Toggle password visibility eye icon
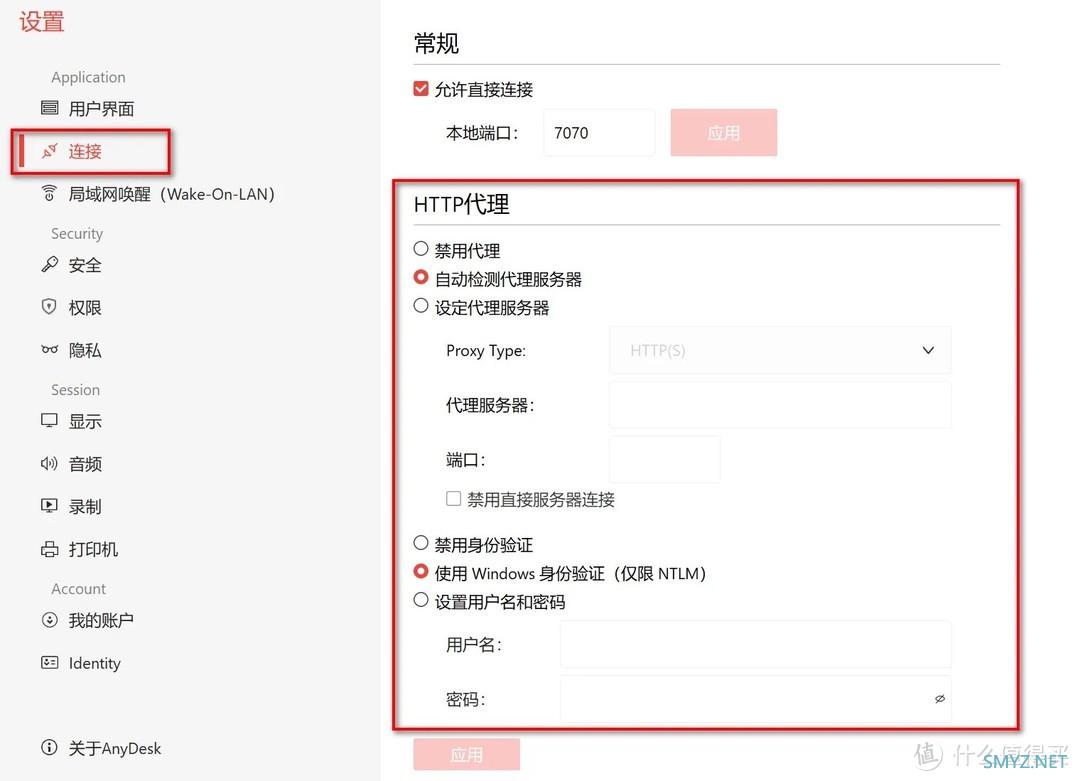 pos(939,699)
